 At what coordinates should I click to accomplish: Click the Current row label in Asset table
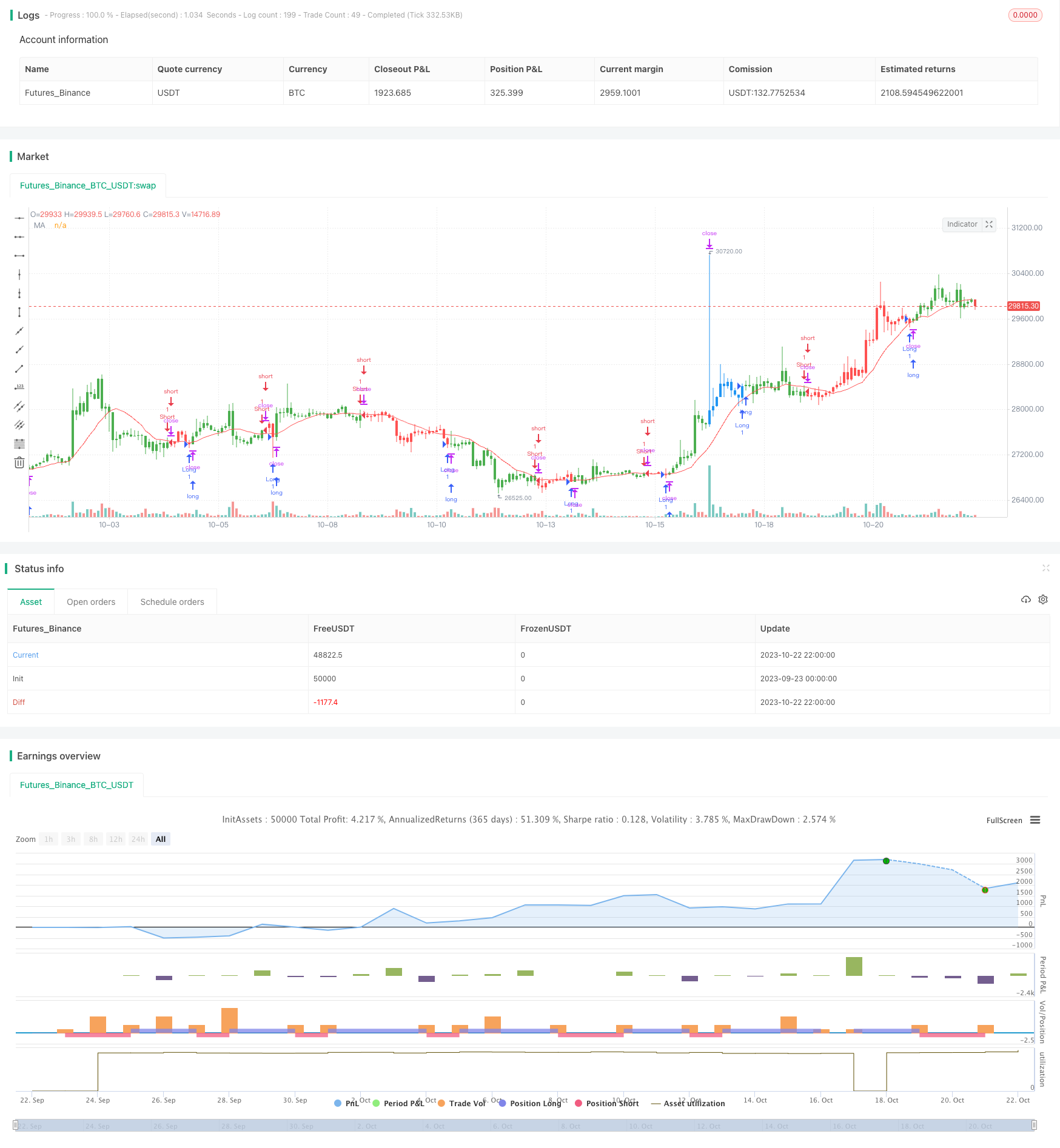click(x=25, y=655)
